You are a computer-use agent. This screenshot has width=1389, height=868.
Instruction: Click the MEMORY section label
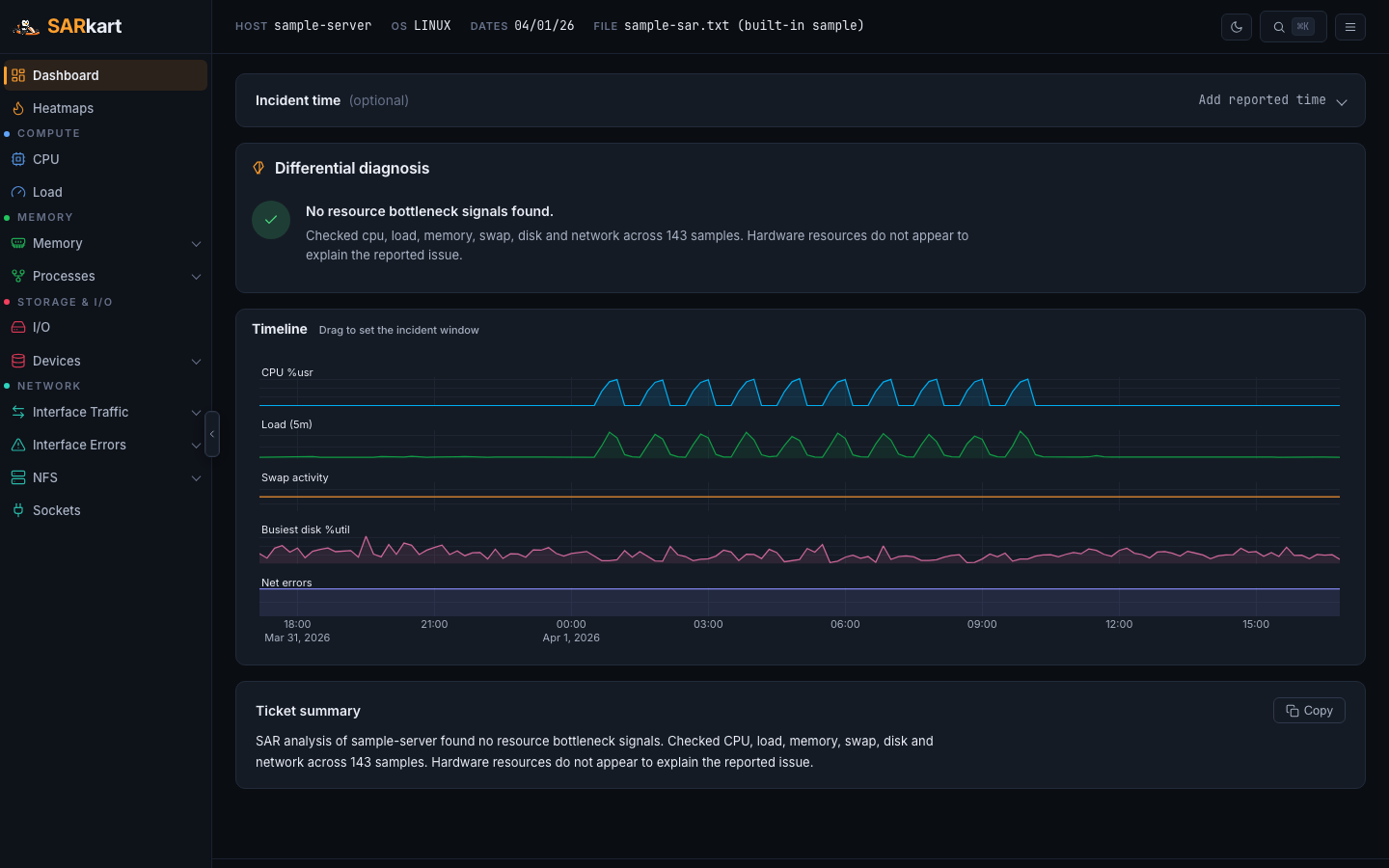[45, 217]
